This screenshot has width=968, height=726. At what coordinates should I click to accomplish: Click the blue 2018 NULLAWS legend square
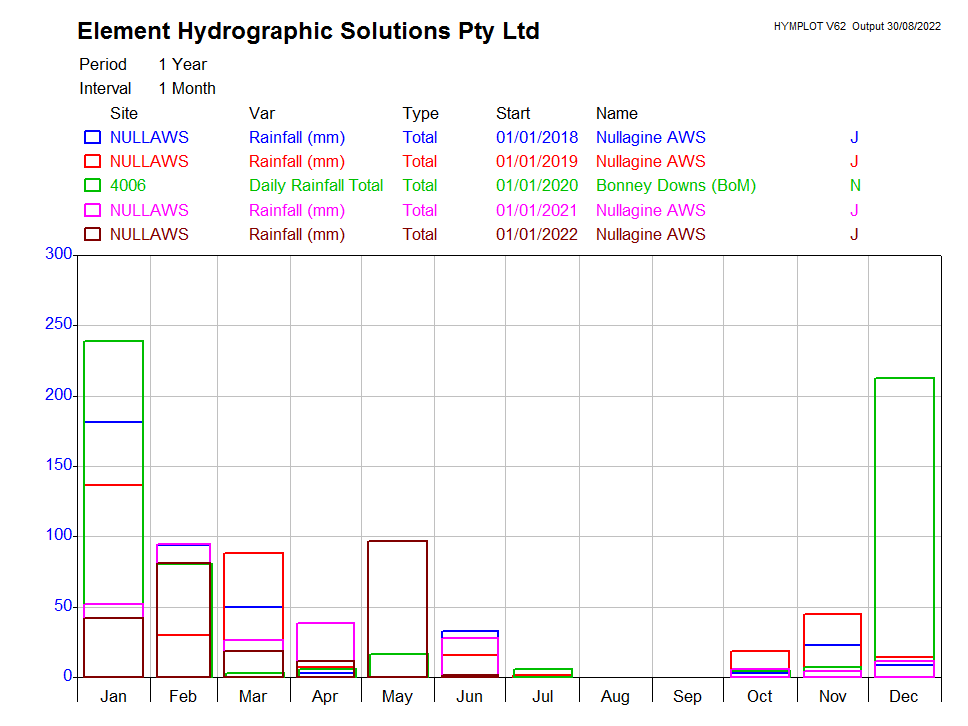click(x=92, y=137)
